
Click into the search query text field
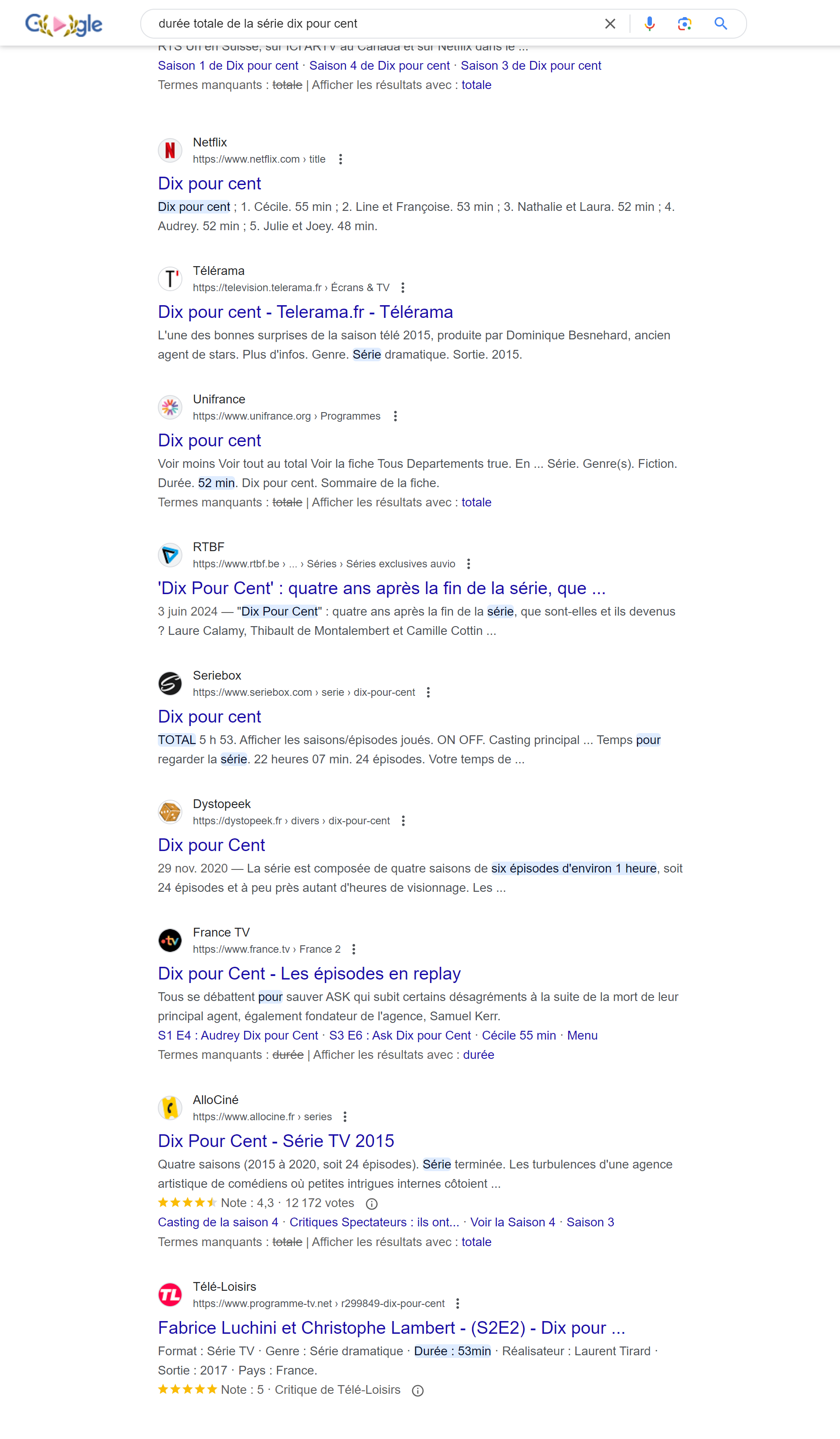tap(371, 23)
